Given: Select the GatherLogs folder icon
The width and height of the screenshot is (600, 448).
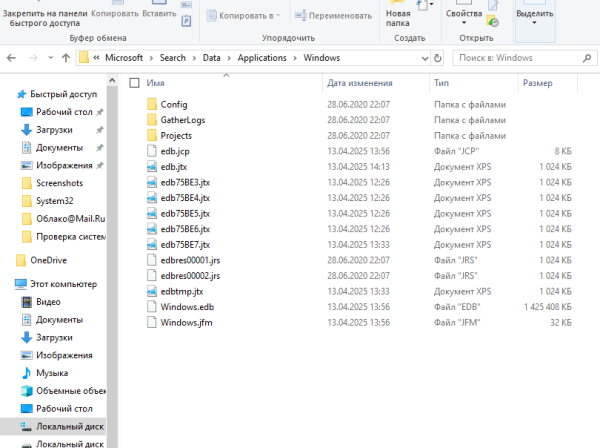Looking at the screenshot, I should (152, 120).
